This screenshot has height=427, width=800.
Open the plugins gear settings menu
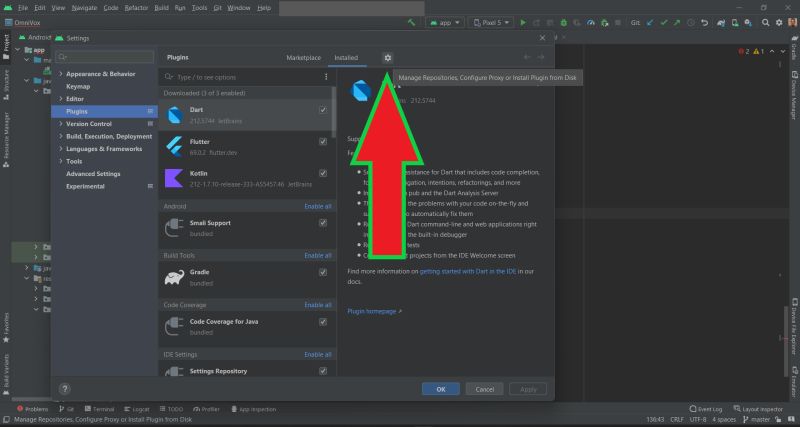coord(387,58)
